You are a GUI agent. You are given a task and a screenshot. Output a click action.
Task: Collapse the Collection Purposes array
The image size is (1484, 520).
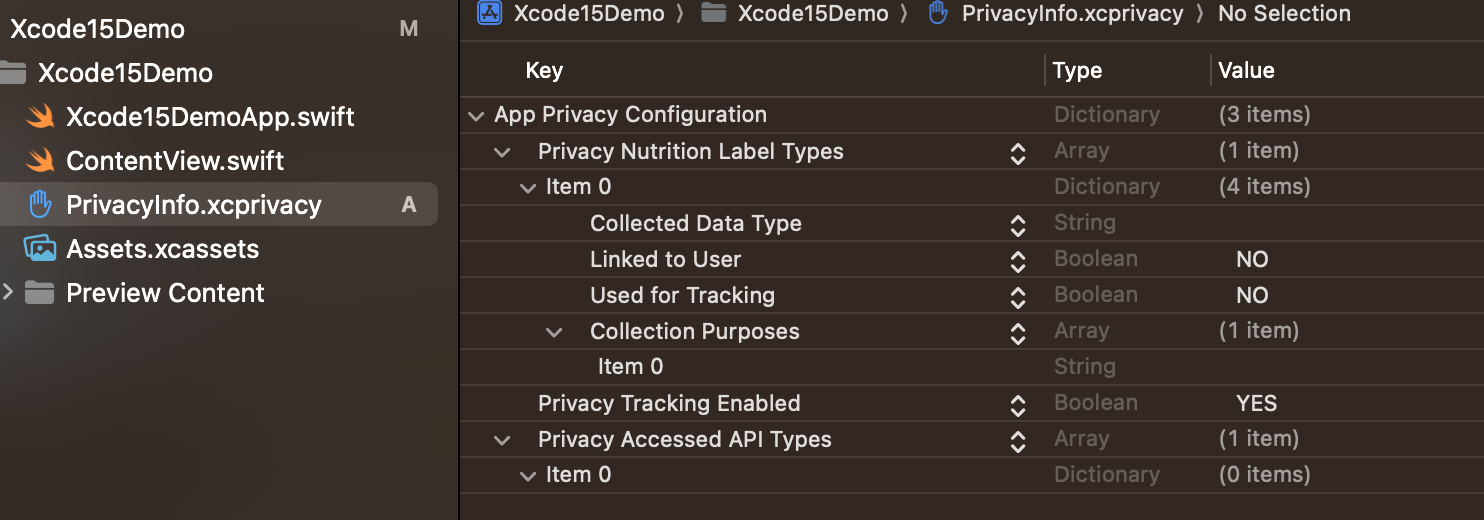tap(554, 333)
